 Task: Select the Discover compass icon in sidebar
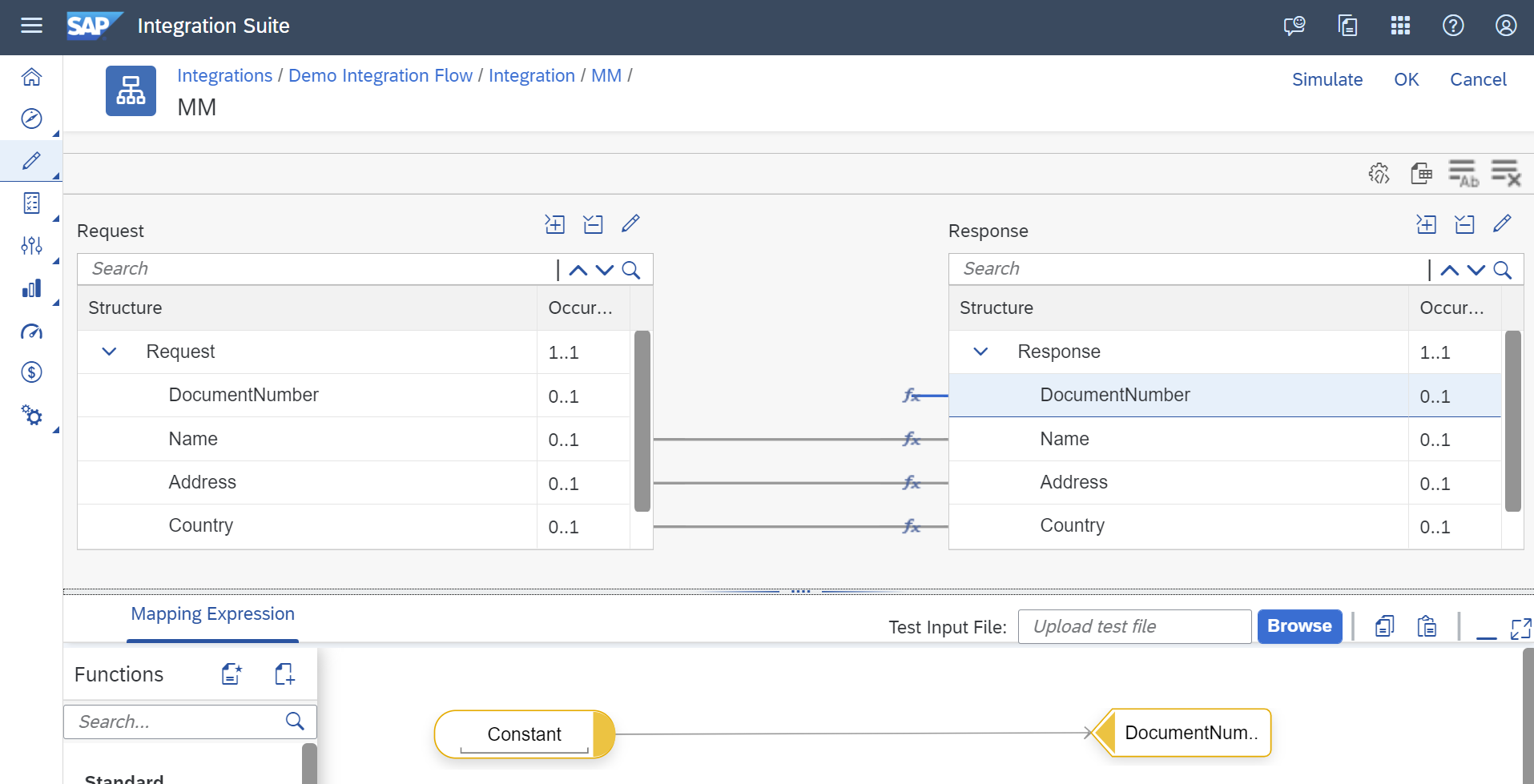[x=30, y=119]
